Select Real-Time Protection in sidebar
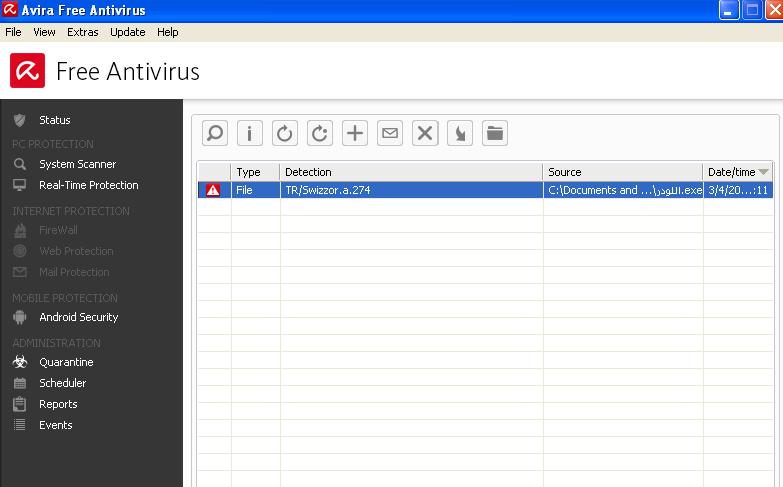Image resolution: width=783 pixels, height=487 pixels. pos(88,185)
